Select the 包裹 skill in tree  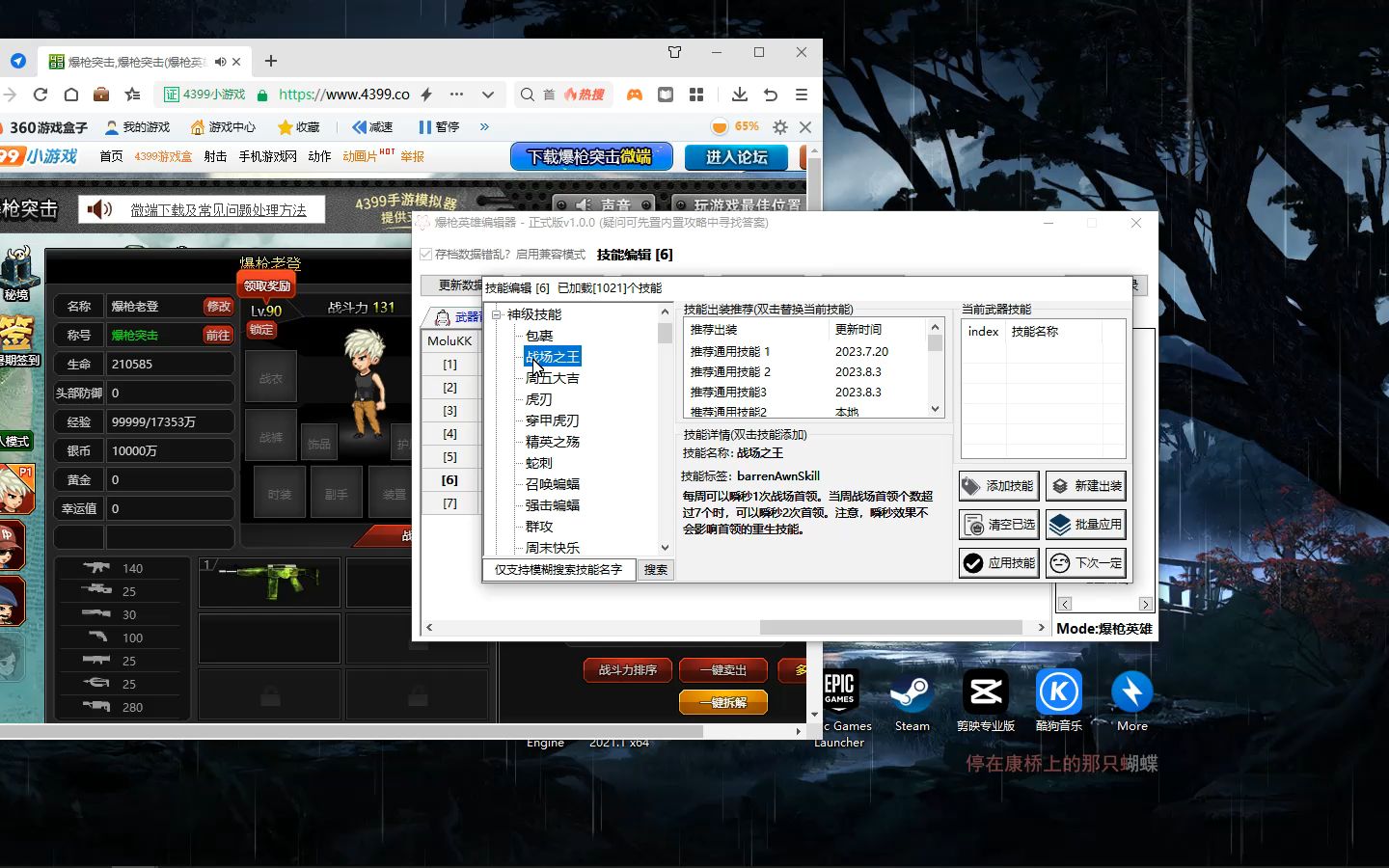tap(539, 336)
